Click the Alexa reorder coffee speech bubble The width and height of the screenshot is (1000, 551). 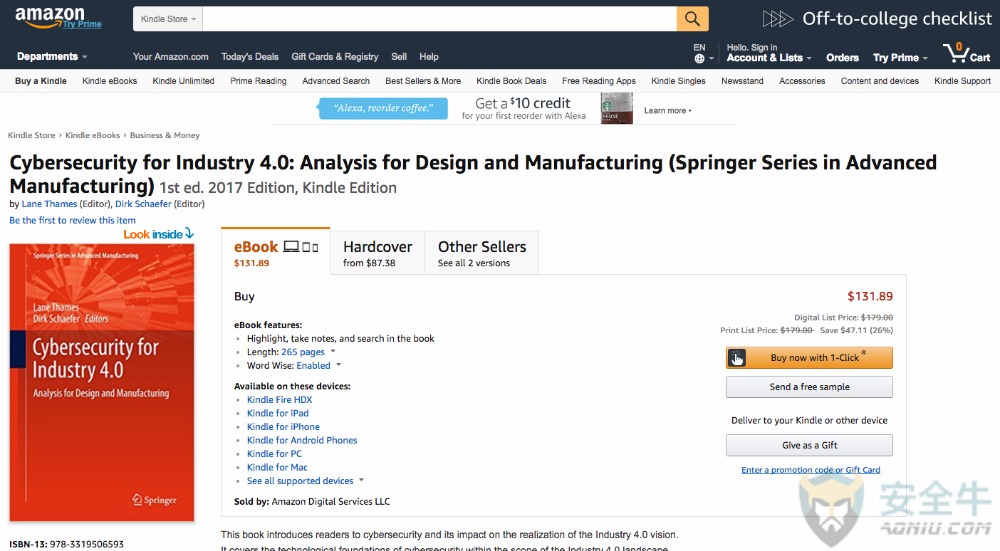tap(383, 108)
